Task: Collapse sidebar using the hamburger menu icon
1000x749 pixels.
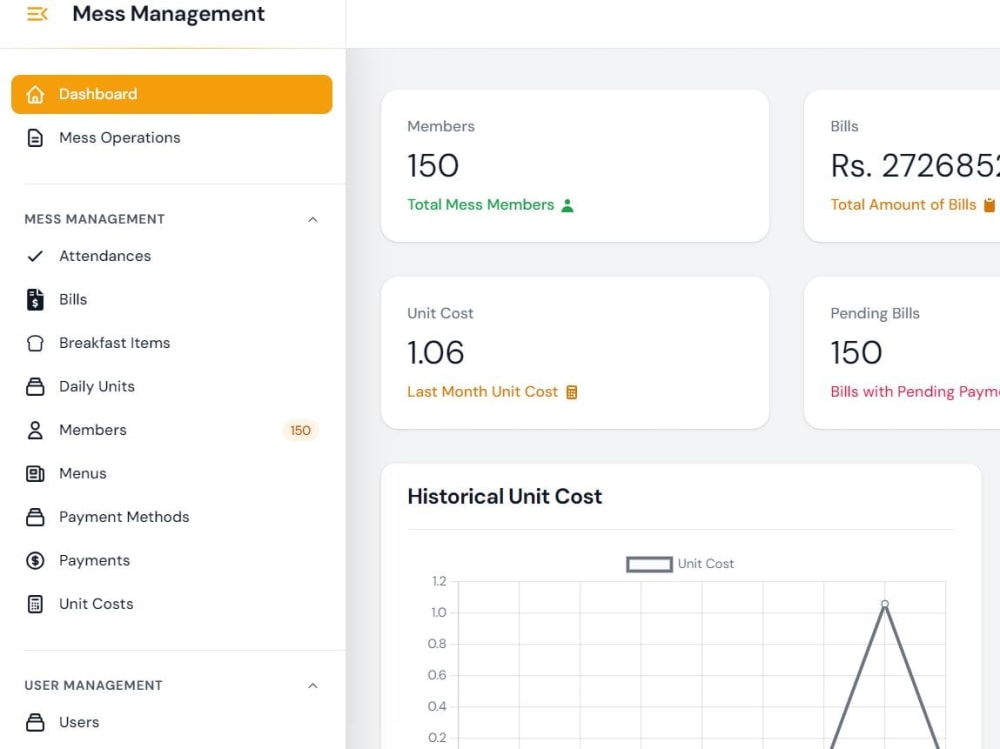Action: 37,13
